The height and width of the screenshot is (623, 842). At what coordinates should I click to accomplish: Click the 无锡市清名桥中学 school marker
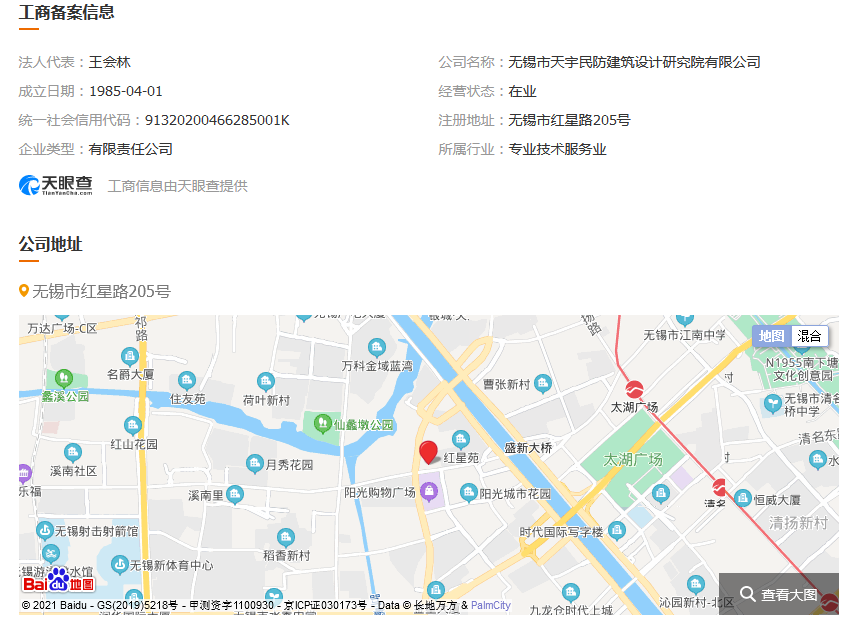point(772,403)
